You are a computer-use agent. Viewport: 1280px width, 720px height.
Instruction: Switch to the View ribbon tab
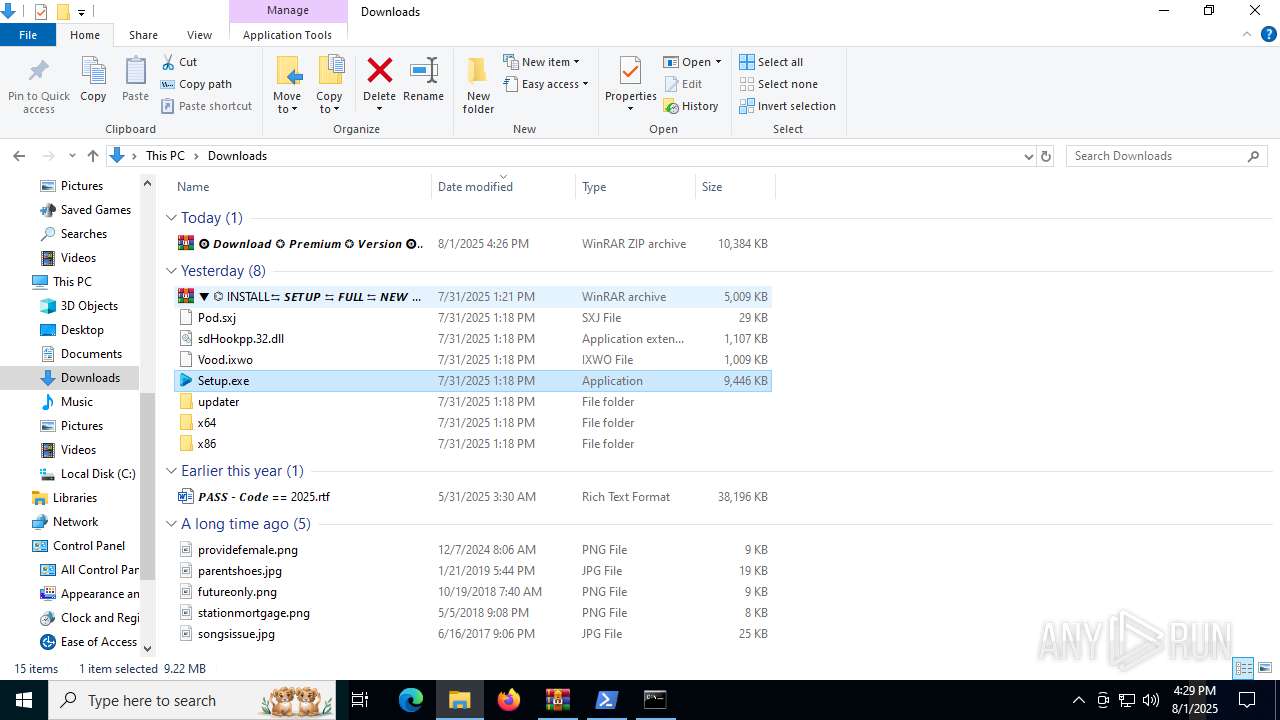click(199, 35)
